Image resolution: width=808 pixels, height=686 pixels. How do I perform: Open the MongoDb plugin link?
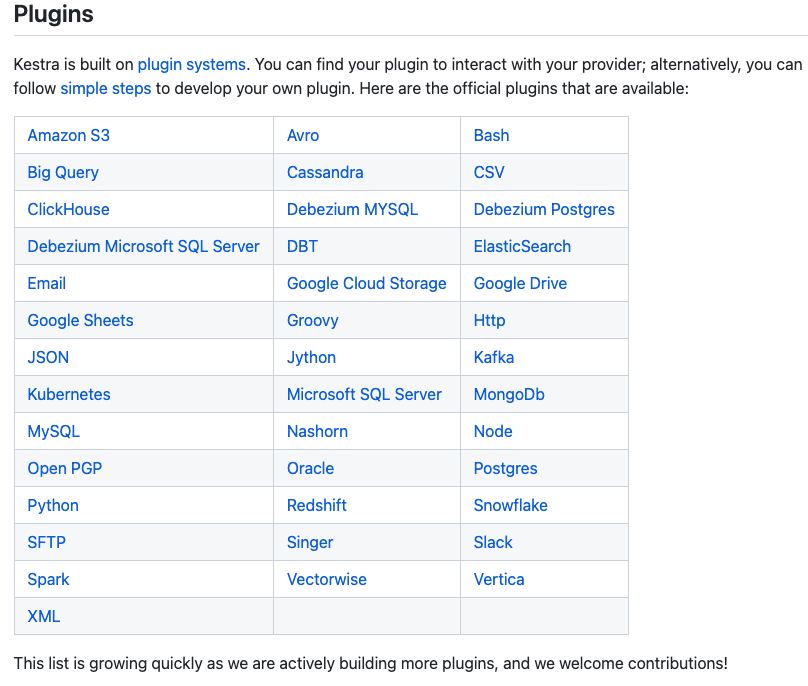point(509,395)
